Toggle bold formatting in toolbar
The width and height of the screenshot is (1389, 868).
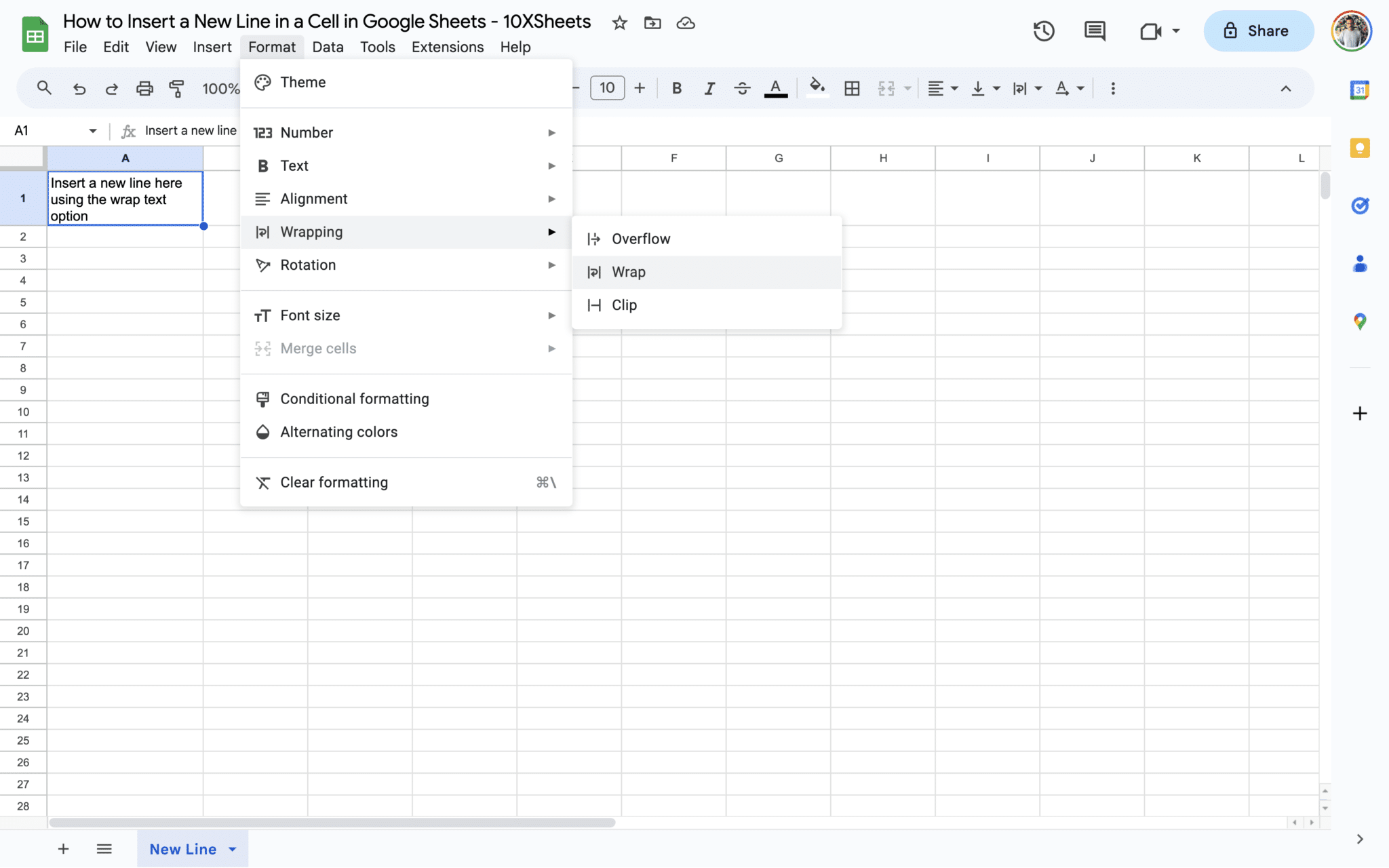click(x=677, y=88)
